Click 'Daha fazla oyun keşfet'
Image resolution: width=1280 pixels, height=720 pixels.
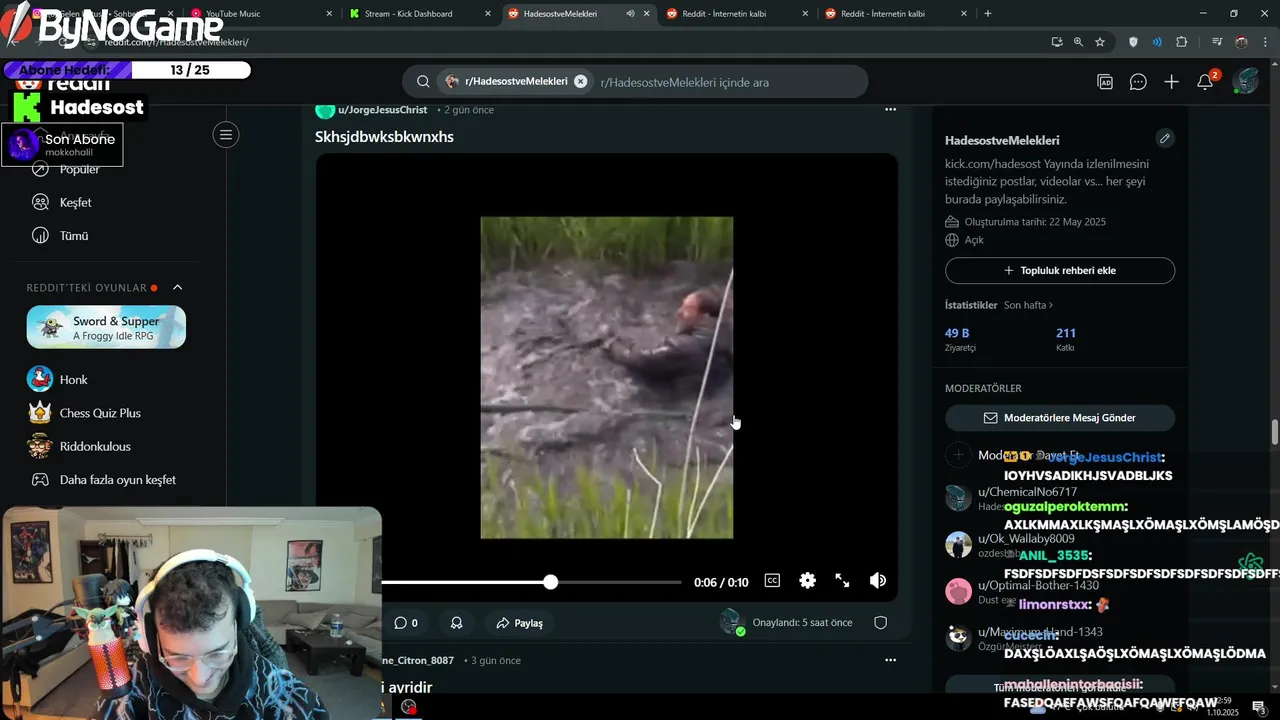(x=118, y=480)
